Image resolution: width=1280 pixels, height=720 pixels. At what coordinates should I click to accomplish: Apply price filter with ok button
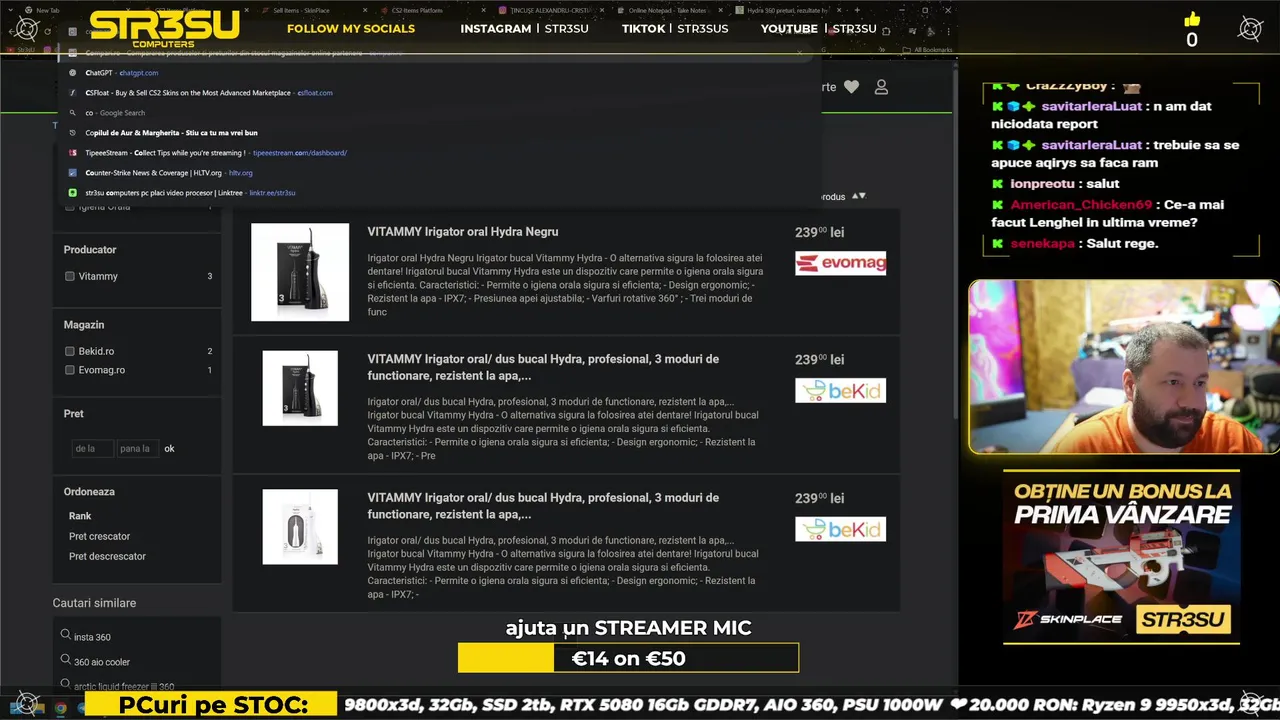click(169, 449)
